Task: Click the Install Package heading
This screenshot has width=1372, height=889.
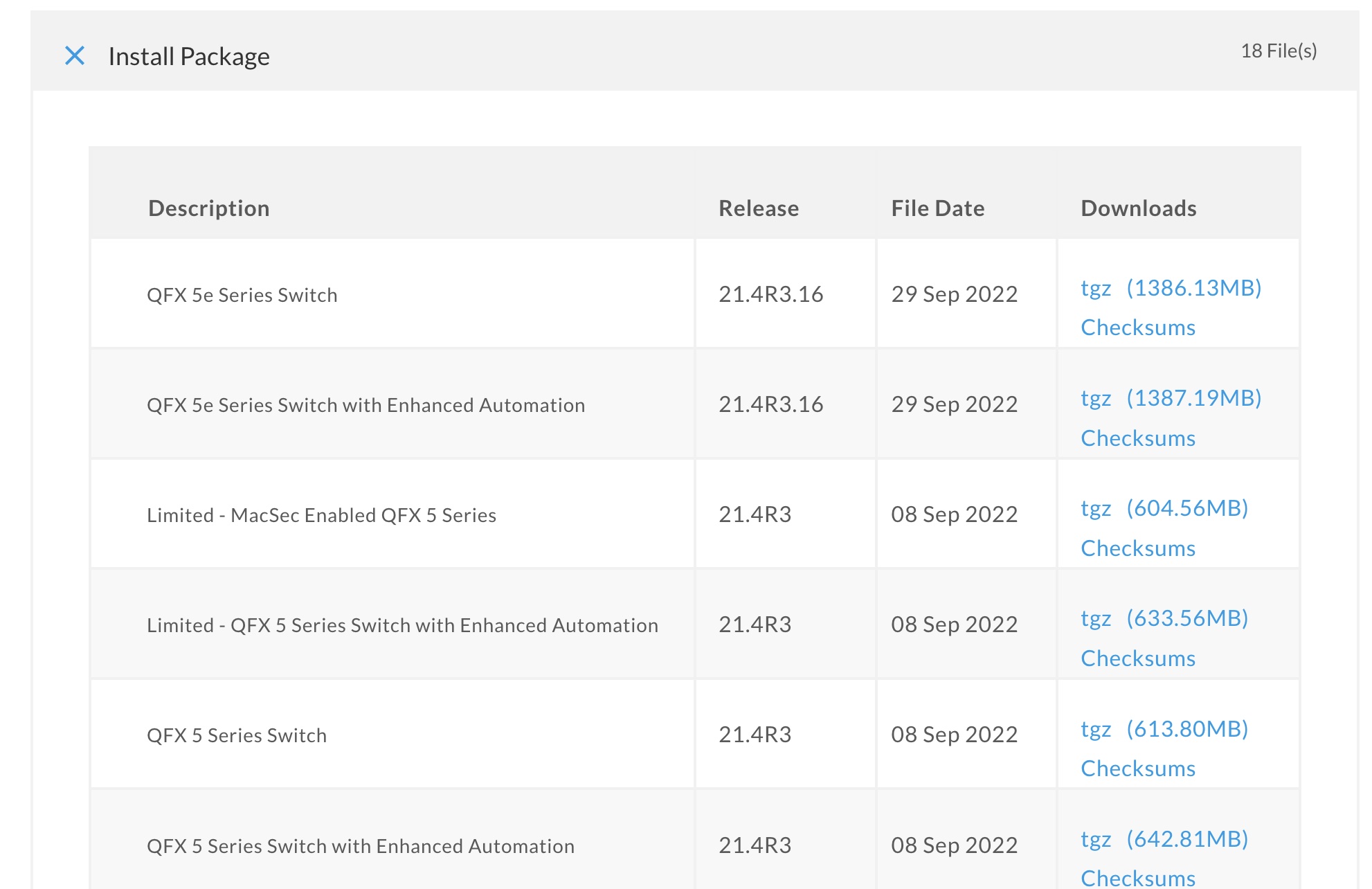Action: [189, 57]
